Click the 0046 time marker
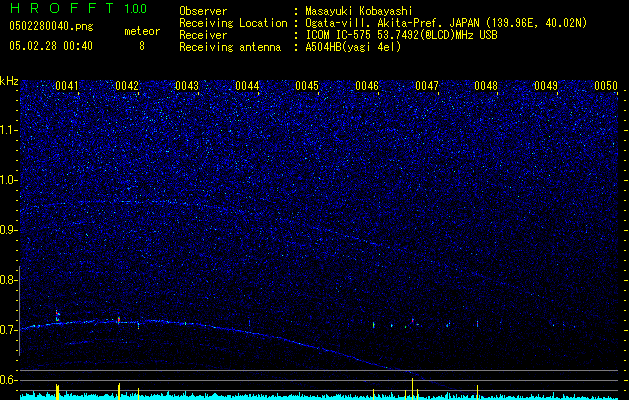Viewport: 629px width, 400px height. click(367, 86)
